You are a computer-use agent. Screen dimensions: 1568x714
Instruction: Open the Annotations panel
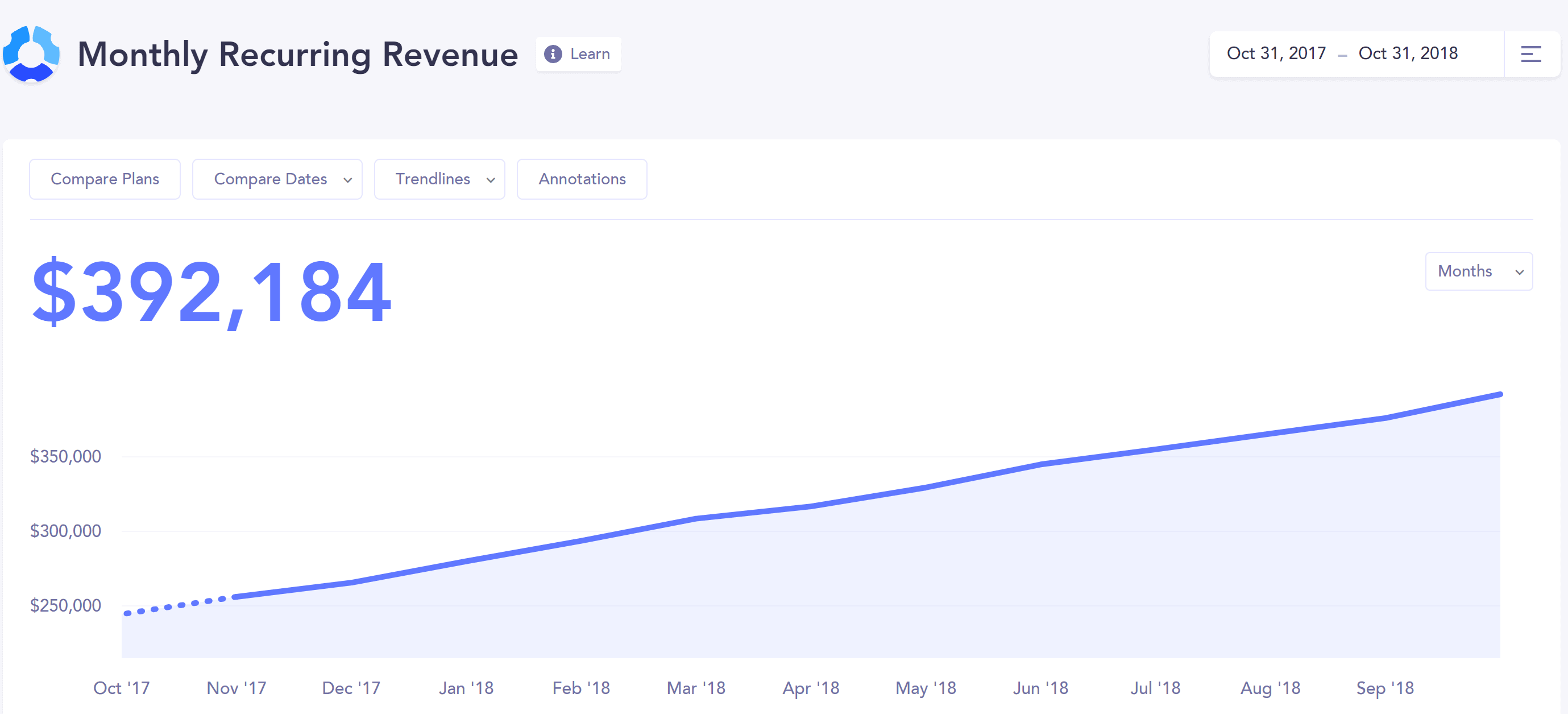(x=582, y=179)
